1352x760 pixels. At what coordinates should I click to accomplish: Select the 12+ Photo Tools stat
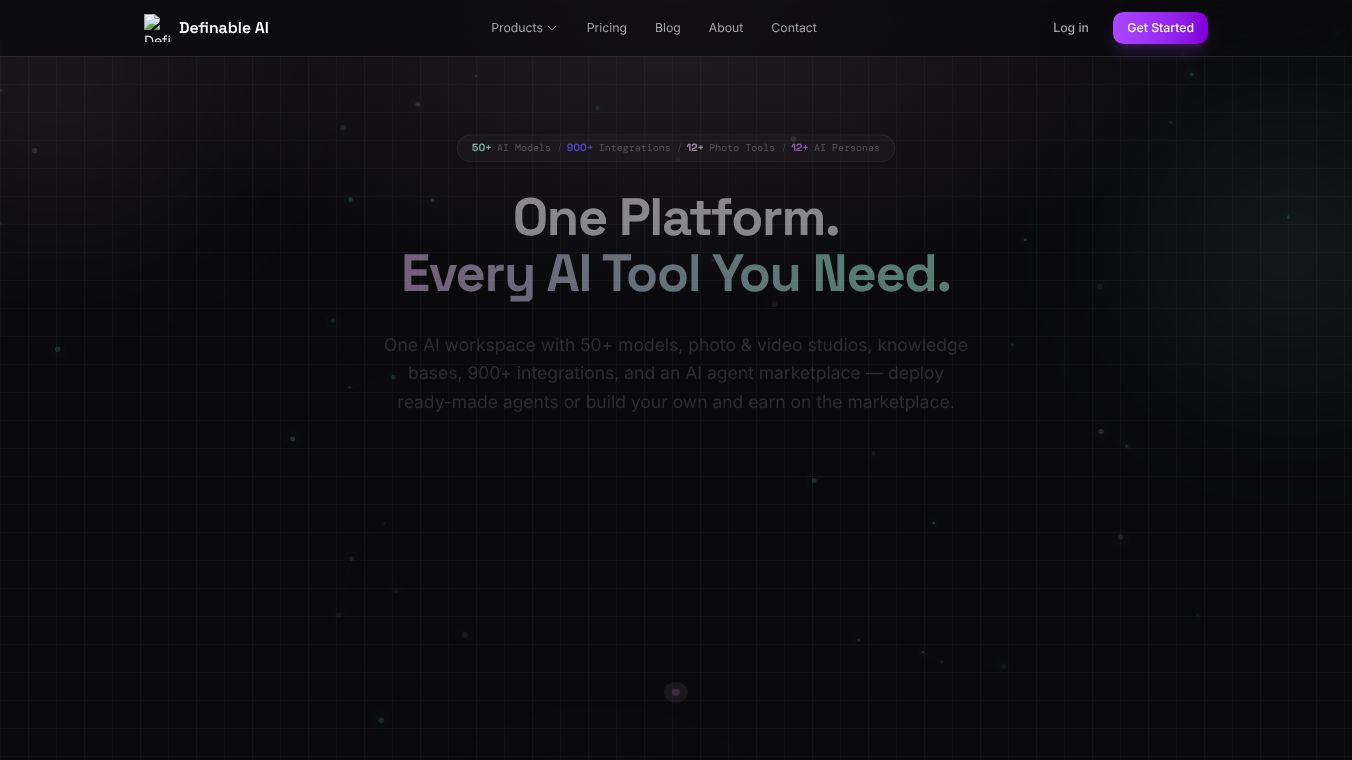[x=730, y=148]
